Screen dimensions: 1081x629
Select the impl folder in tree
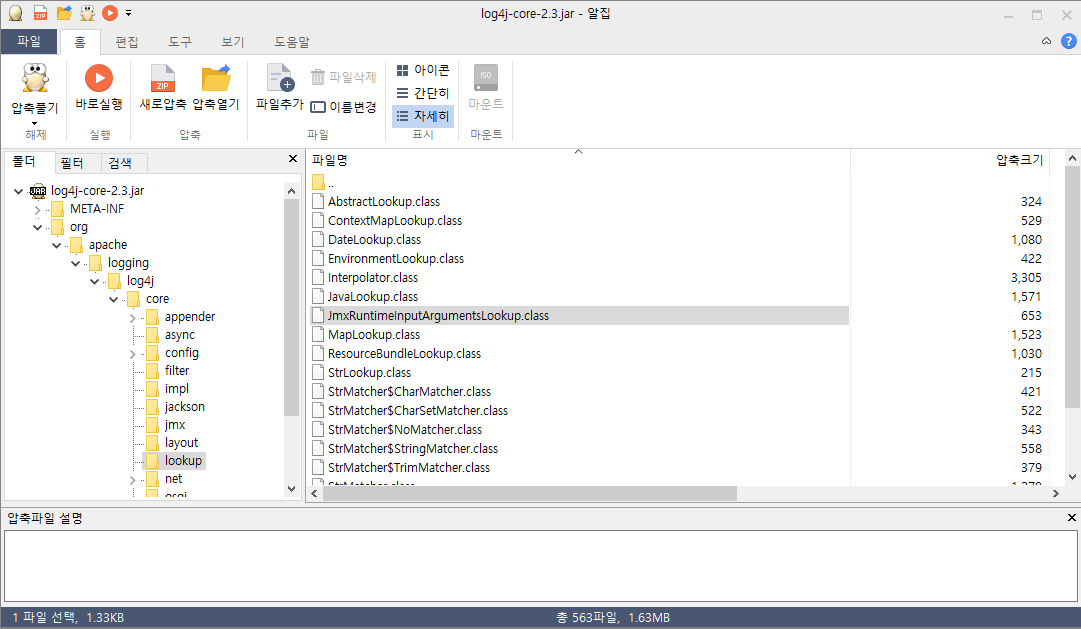(176, 389)
